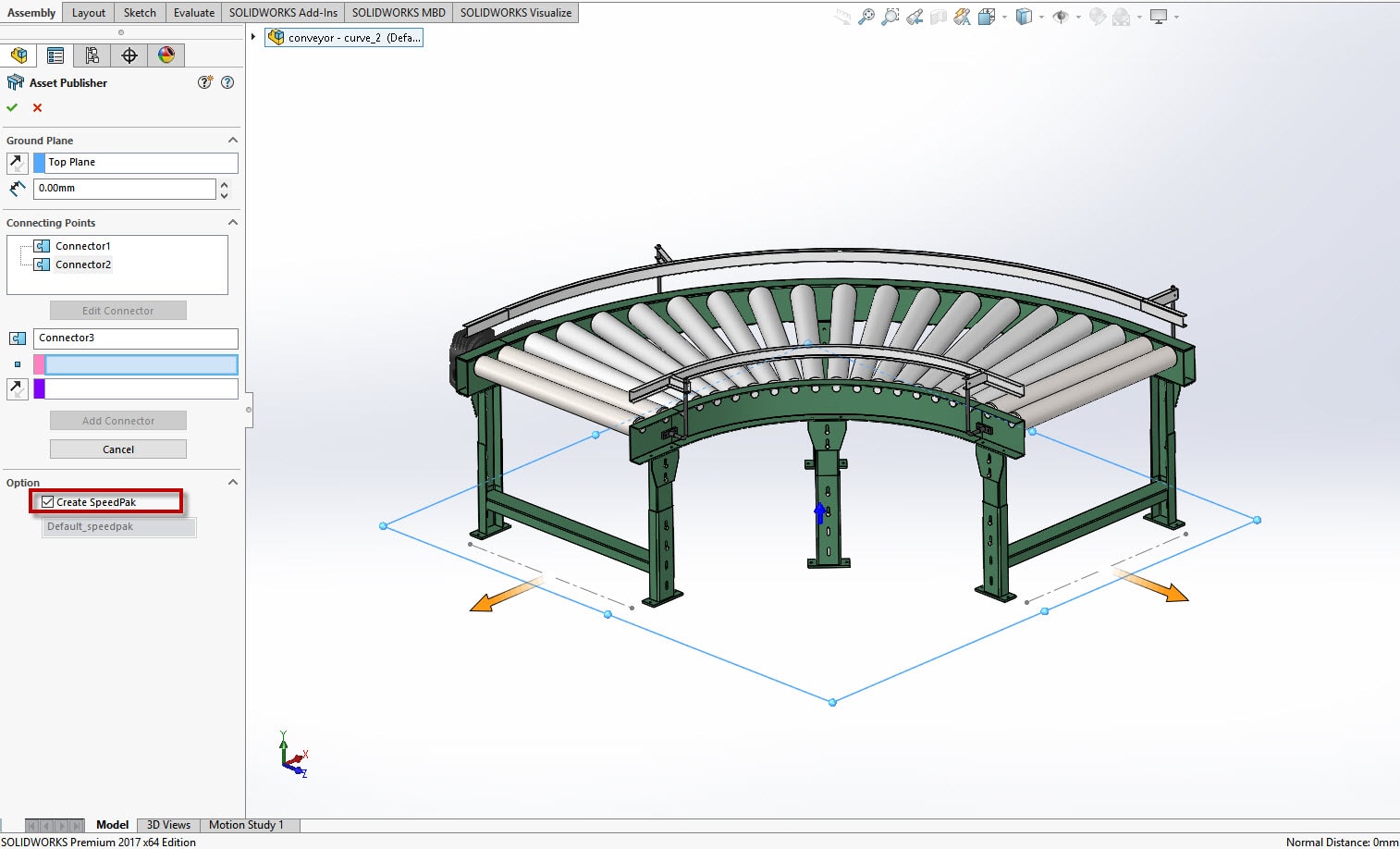Collapse the Ground Plane section
The height and width of the screenshot is (849, 1400).
tap(233, 141)
